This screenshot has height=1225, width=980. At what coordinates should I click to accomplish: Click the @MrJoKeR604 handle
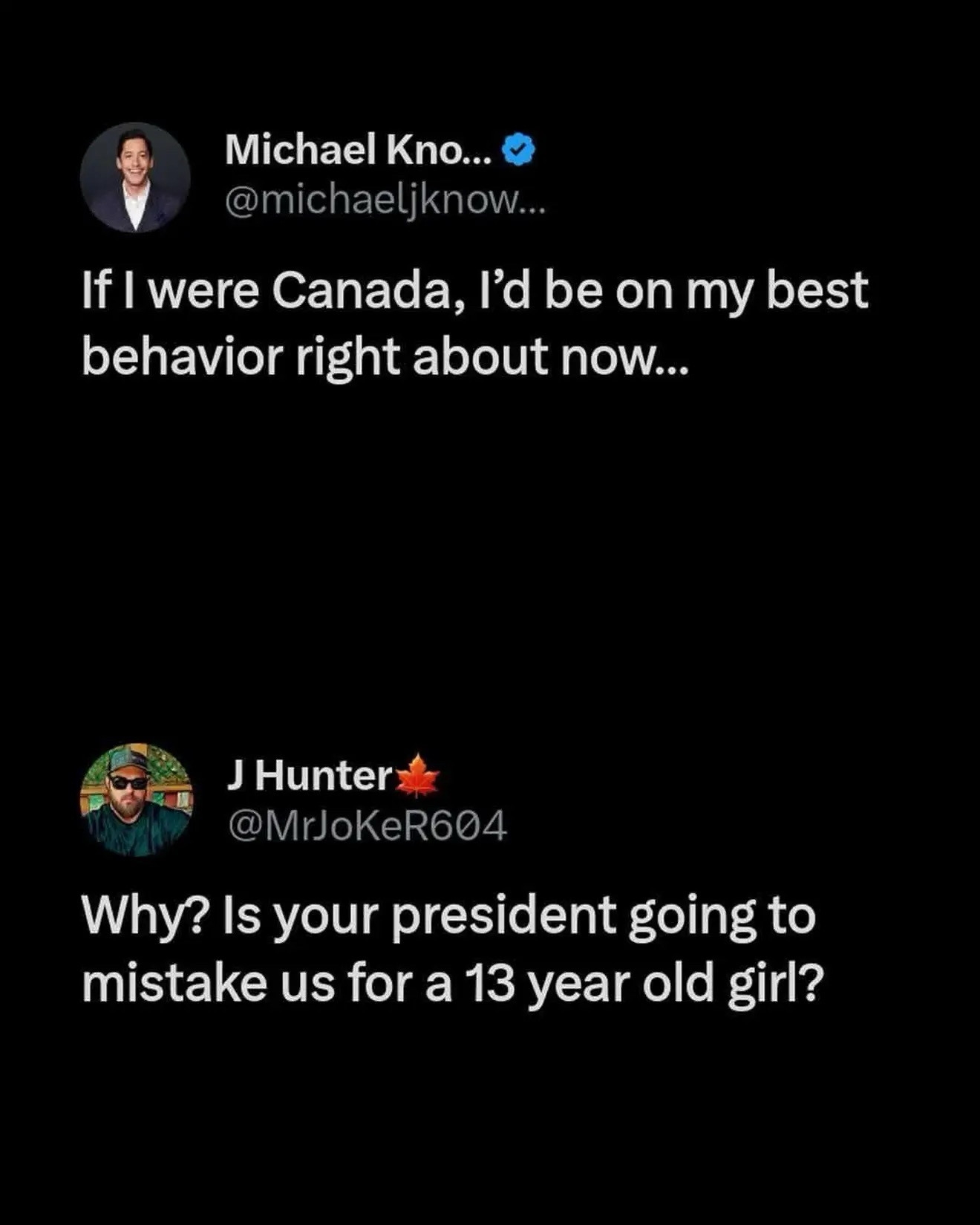(367, 826)
